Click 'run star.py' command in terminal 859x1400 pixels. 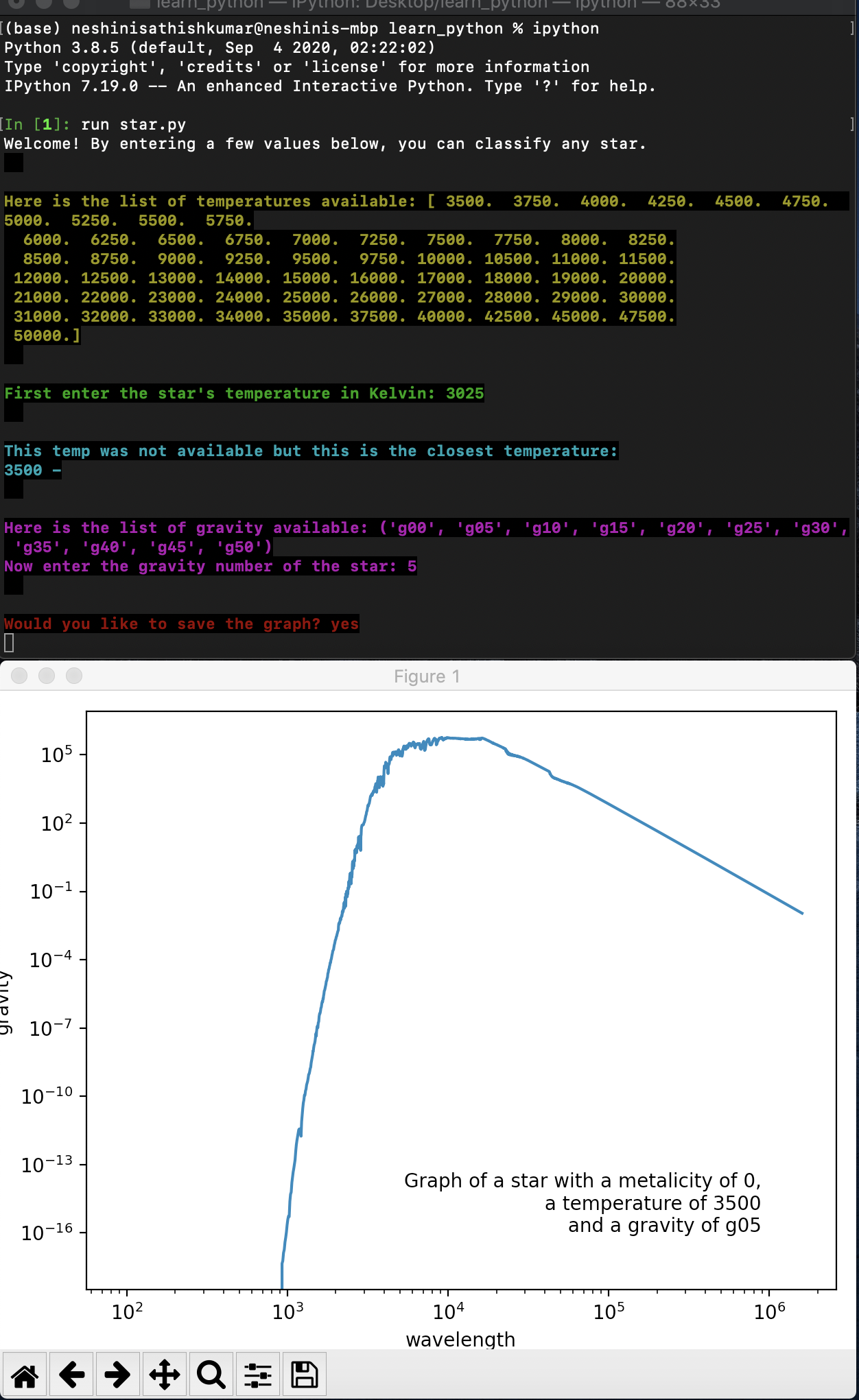133,125
